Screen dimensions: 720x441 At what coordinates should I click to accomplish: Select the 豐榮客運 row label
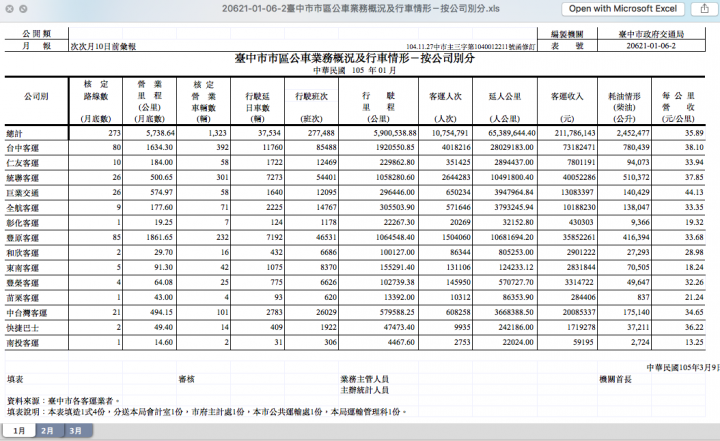[22, 283]
